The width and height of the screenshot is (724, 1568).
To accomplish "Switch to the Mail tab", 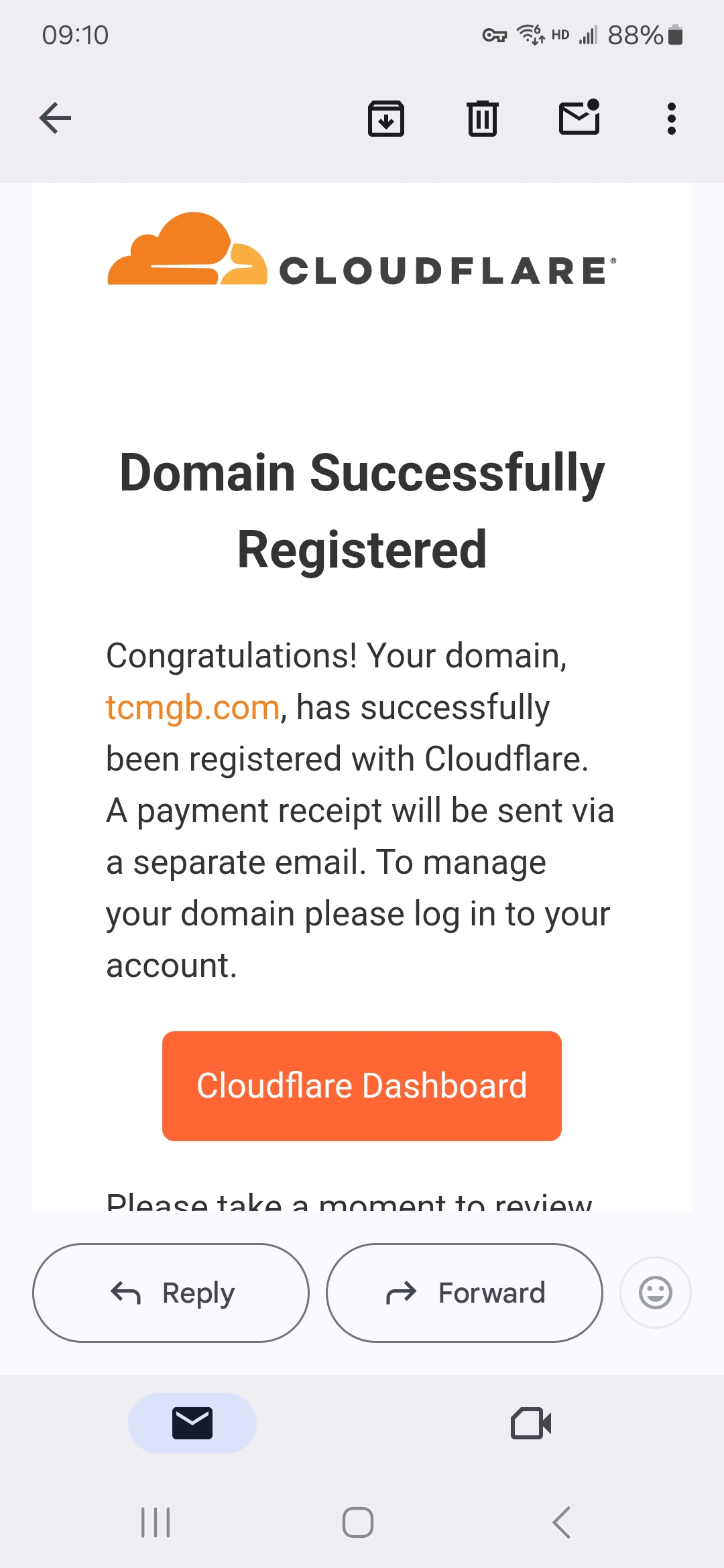I will [x=192, y=1423].
